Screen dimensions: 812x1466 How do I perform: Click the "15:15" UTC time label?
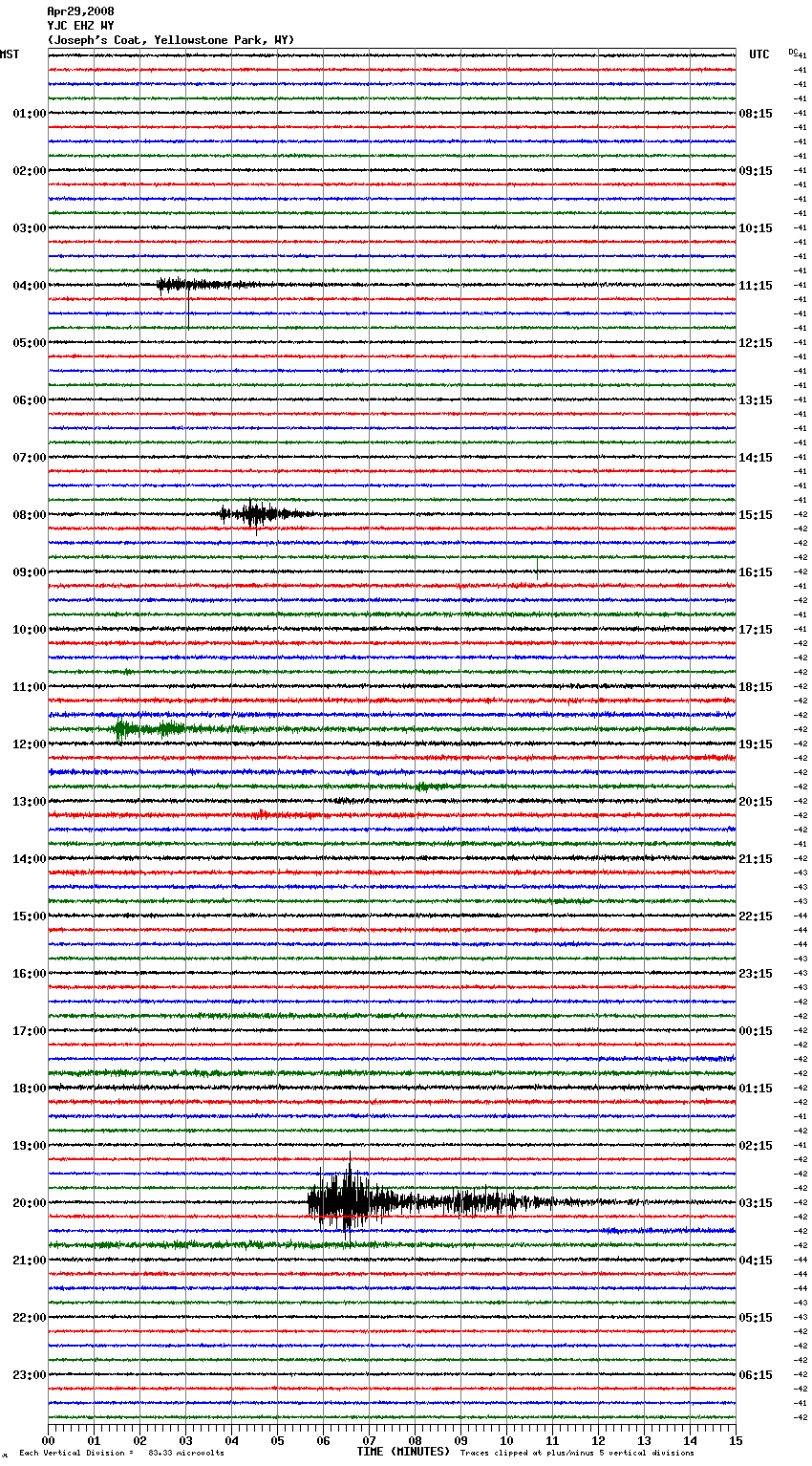[x=756, y=515]
